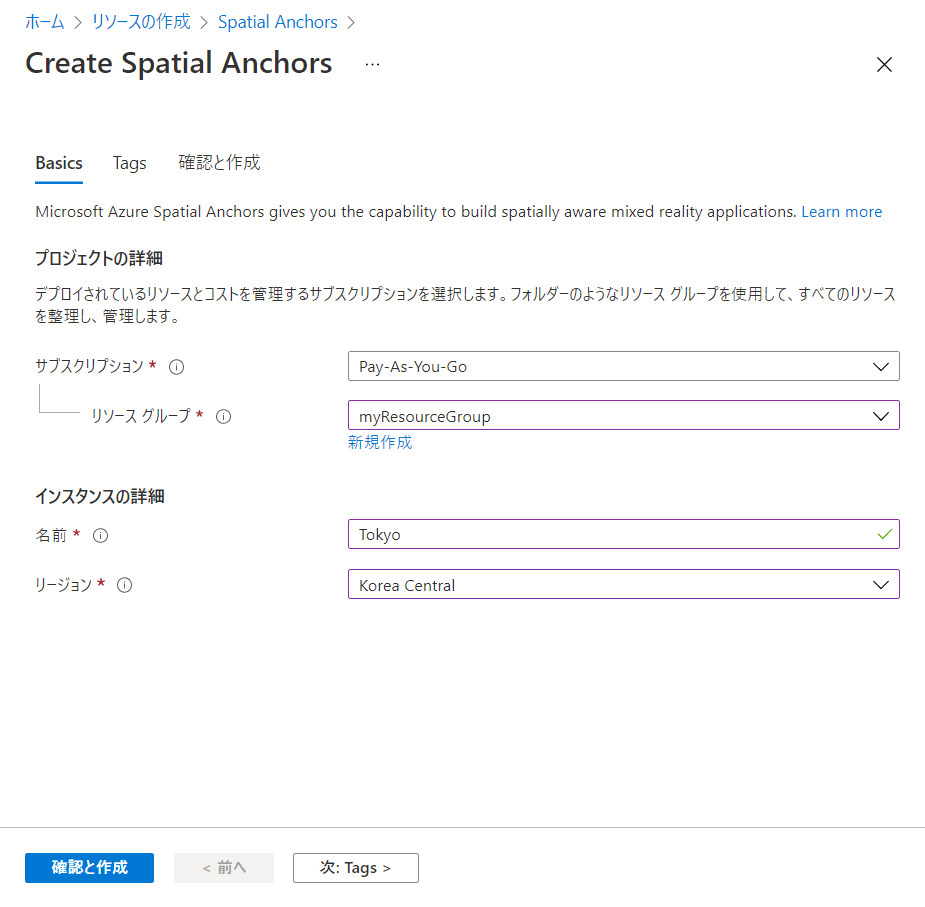
Task: Click the リソース グループ label
Action: (x=141, y=415)
